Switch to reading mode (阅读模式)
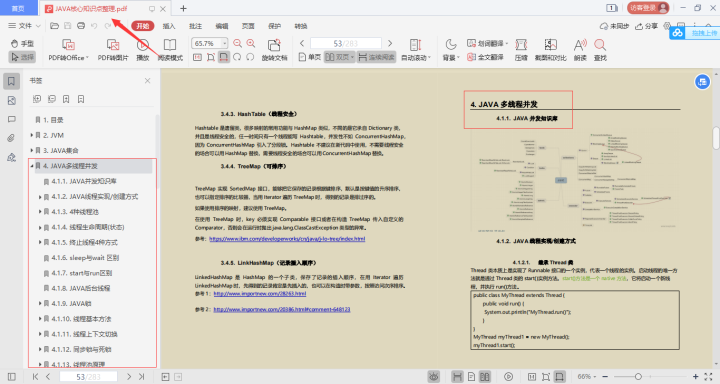This screenshot has height=384, width=720. tap(170, 50)
